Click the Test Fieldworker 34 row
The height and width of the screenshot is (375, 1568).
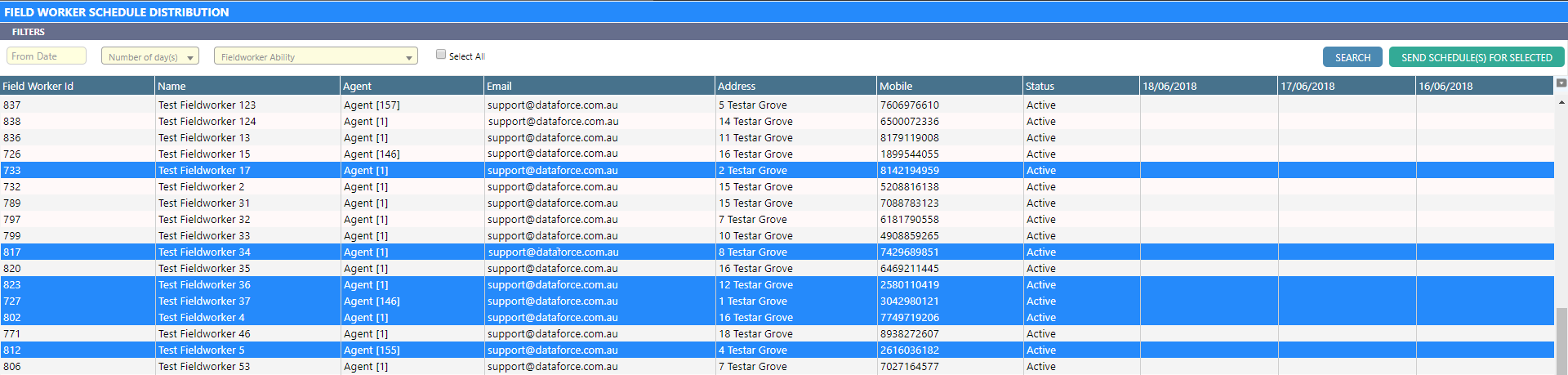[x=777, y=252]
